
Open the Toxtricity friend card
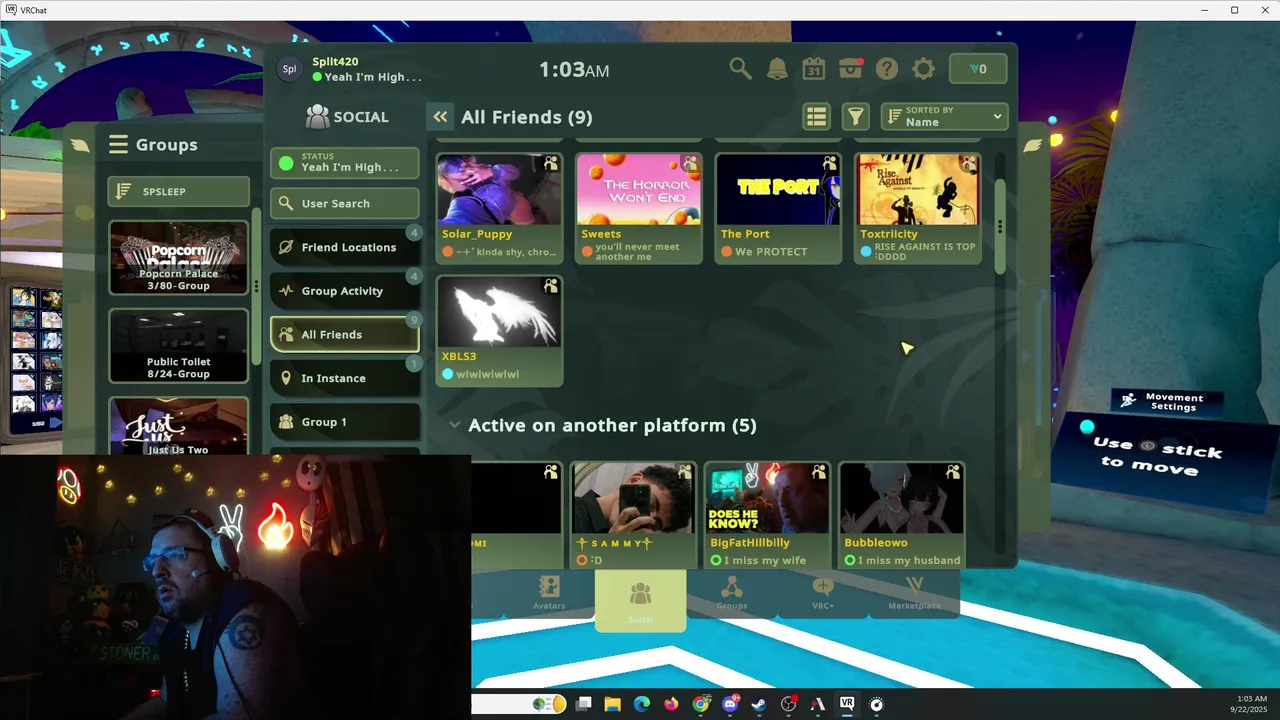coord(918,208)
